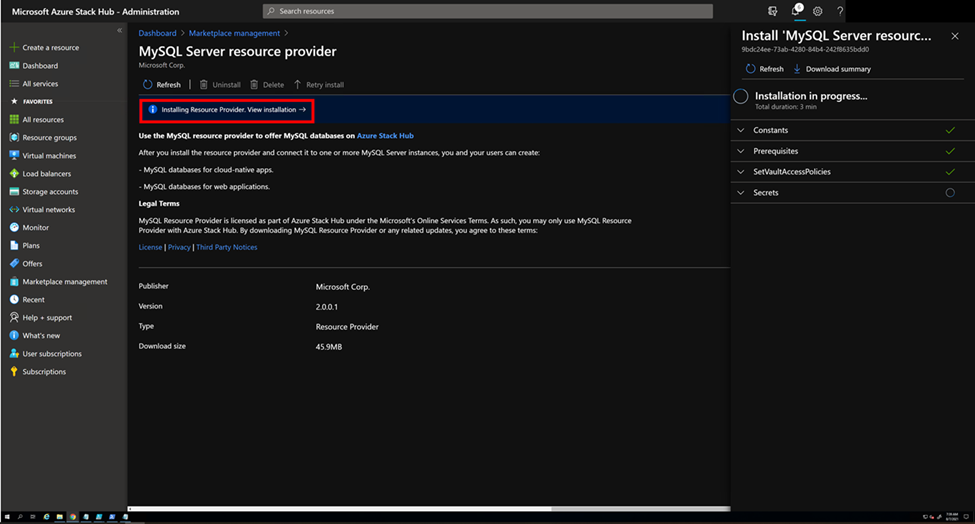The height and width of the screenshot is (524, 975).
Task: Select Marketplace management in the sidebar
Action: click(x=65, y=282)
